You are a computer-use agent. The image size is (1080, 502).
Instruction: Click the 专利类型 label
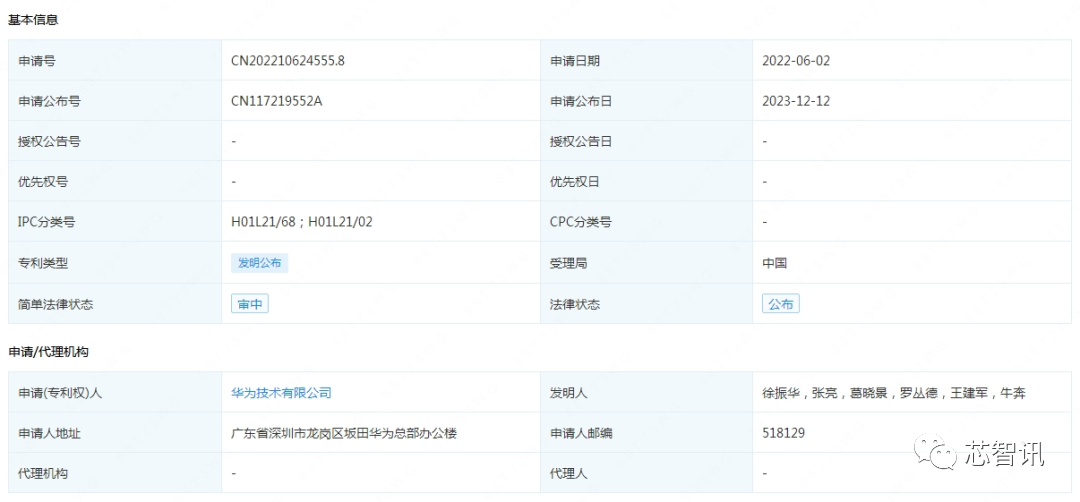43,262
